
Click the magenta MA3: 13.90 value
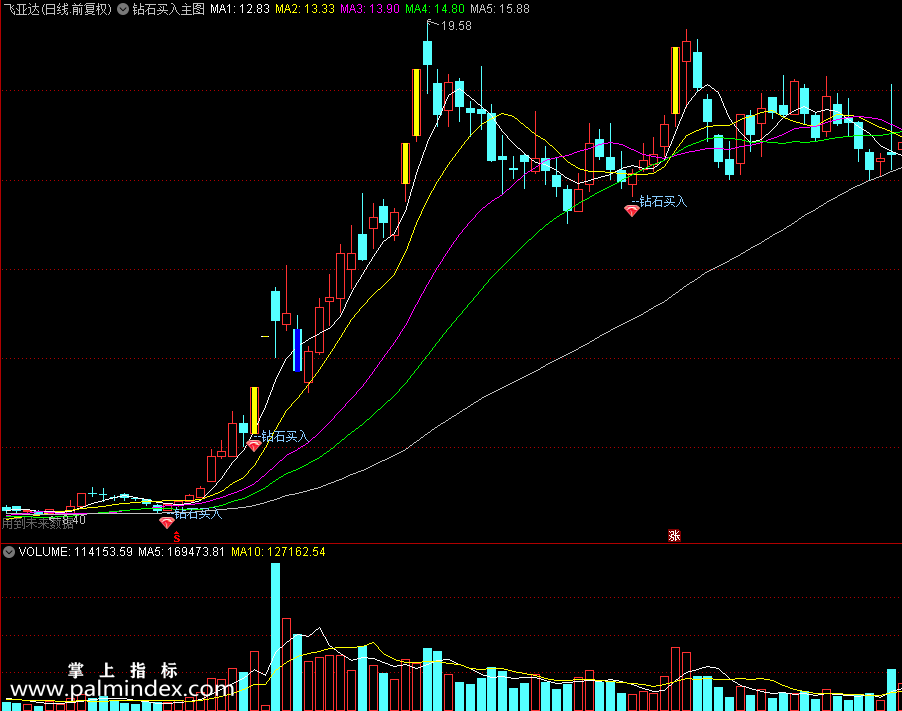[x=369, y=9]
